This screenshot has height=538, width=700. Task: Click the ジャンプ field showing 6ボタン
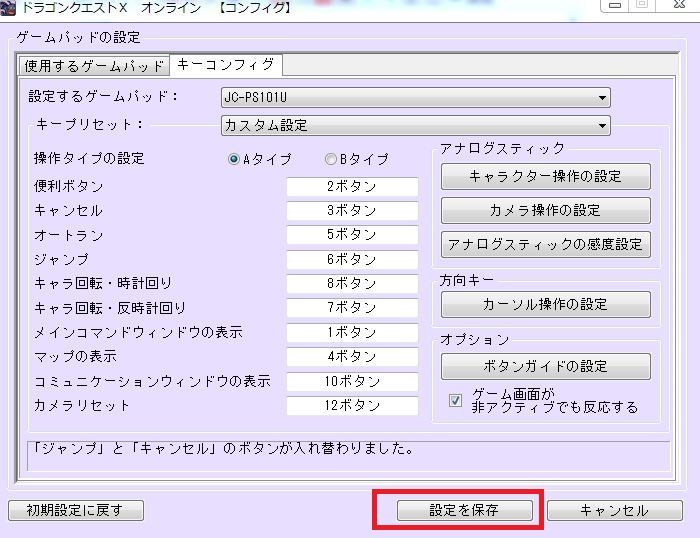point(352,259)
